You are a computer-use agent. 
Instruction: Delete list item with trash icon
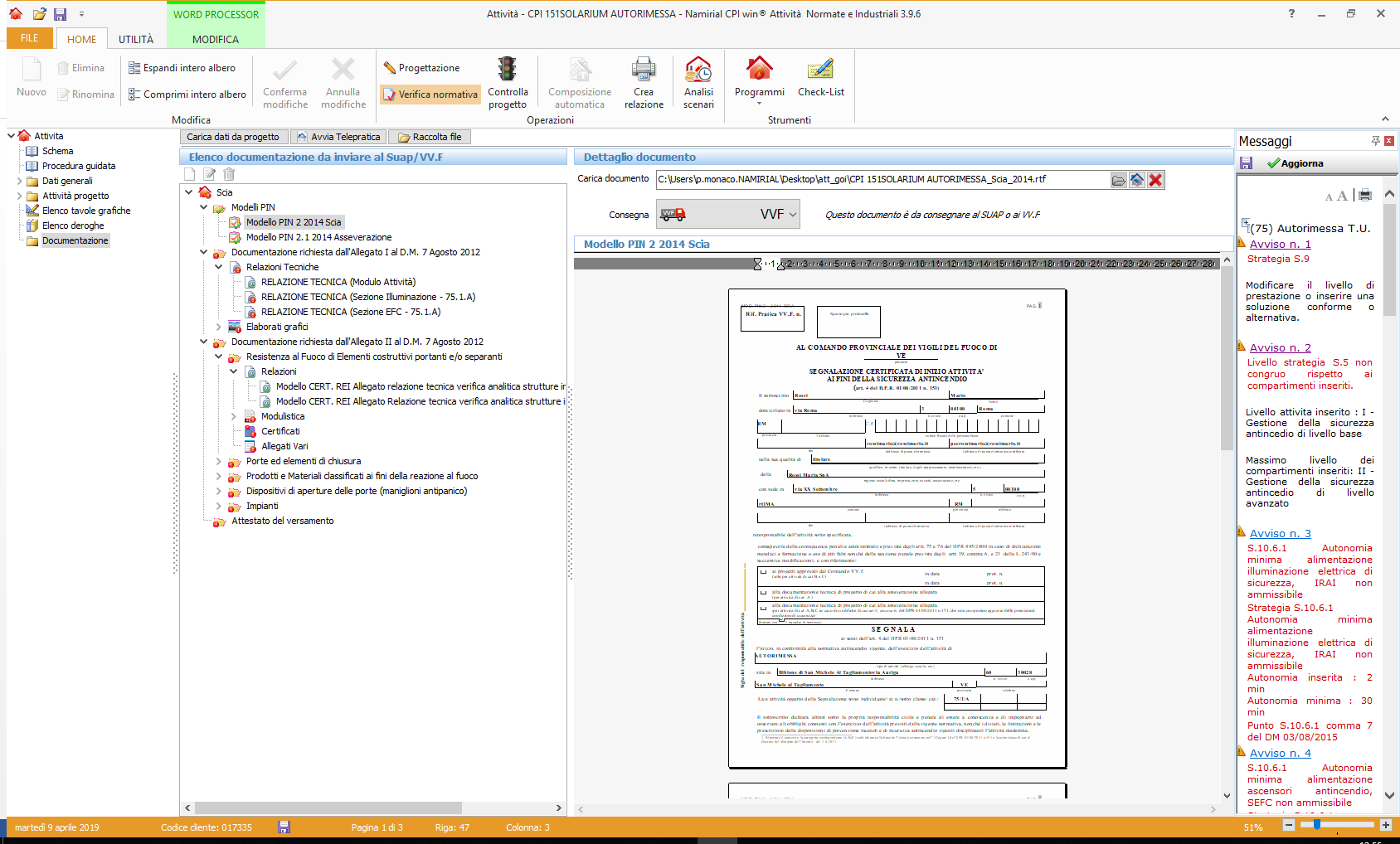pyautogui.click(x=229, y=174)
